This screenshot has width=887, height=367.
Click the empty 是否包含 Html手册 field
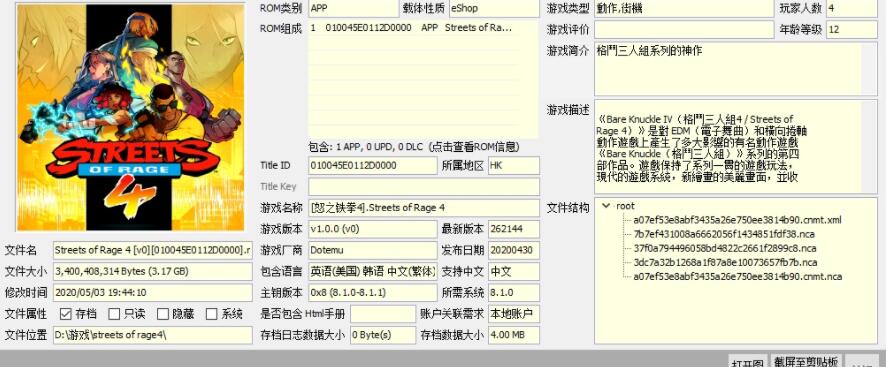coord(383,314)
